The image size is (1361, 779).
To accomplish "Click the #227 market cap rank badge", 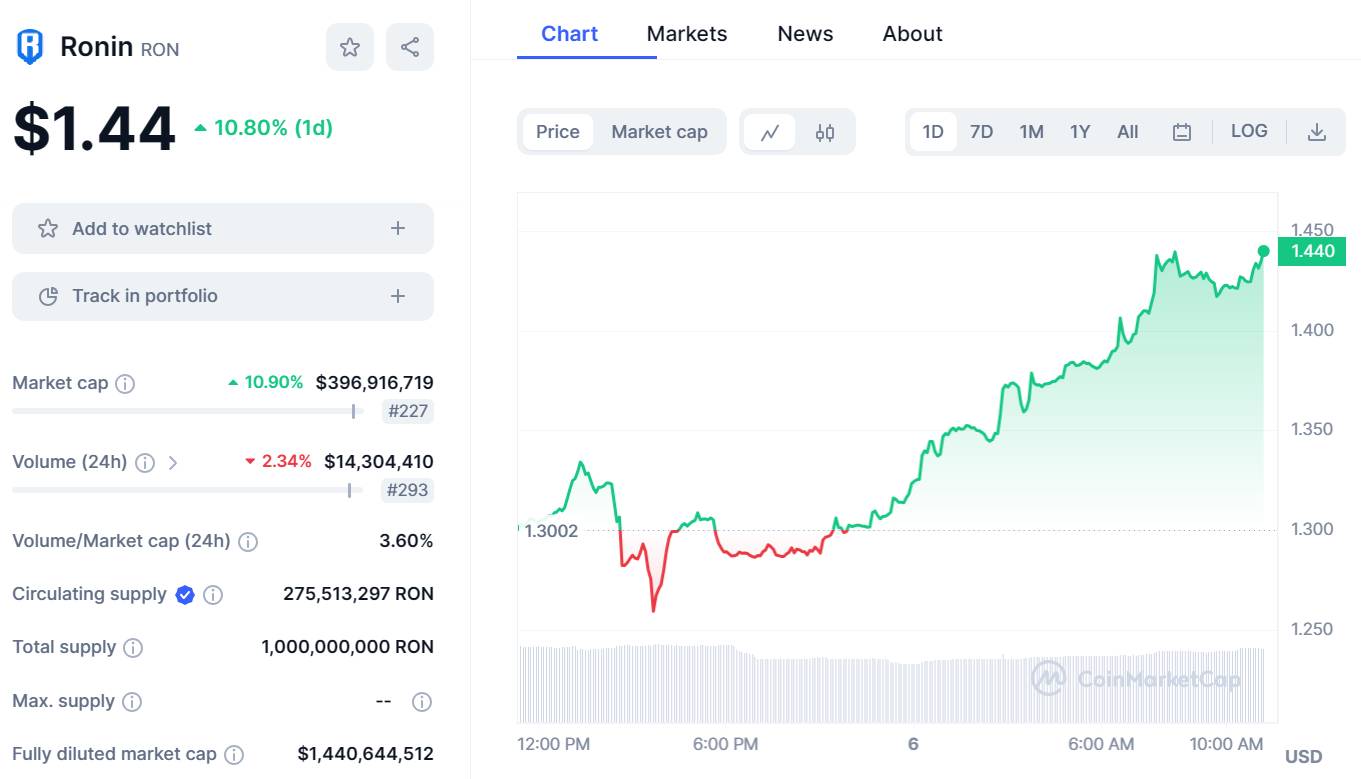I will pyautogui.click(x=408, y=411).
